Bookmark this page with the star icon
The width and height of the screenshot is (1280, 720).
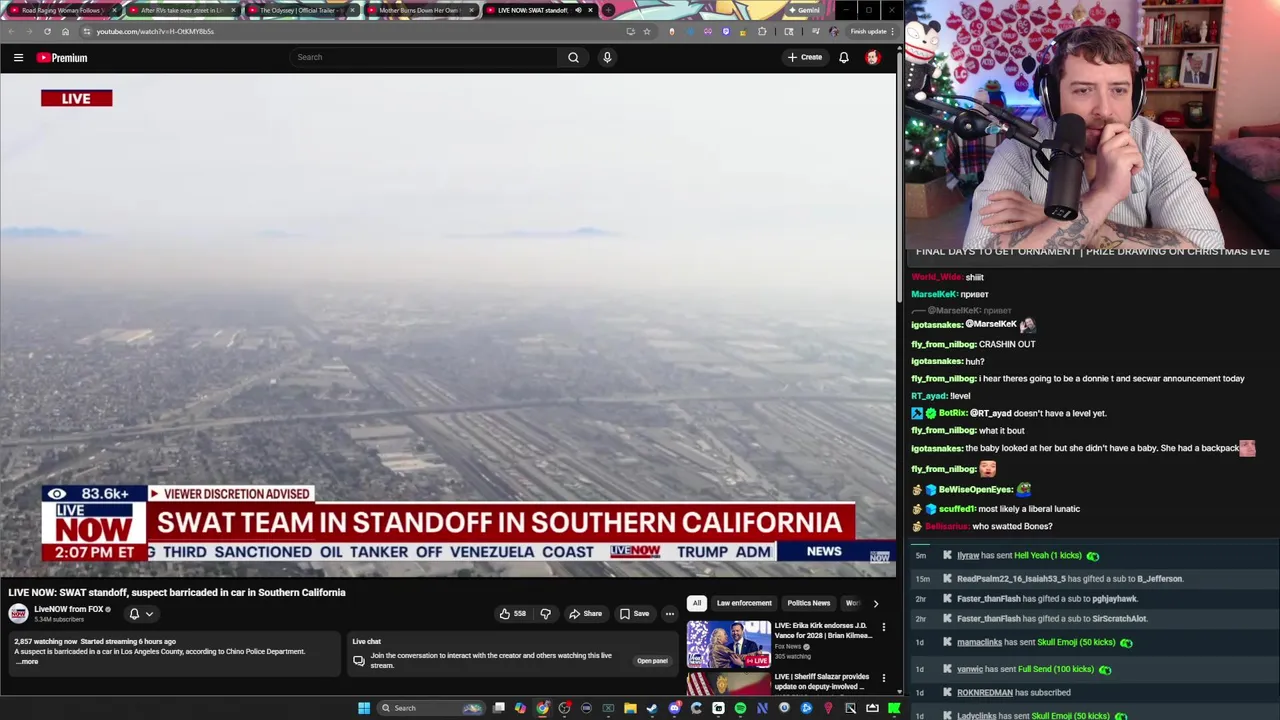tap(647, 31)
